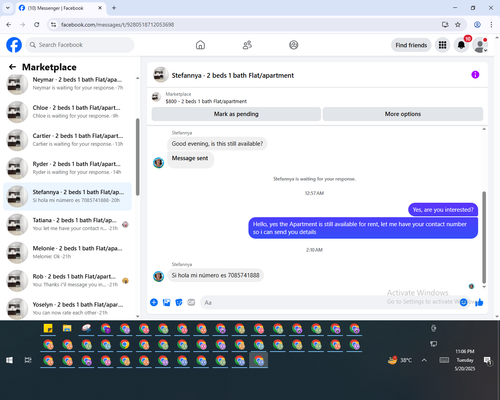Screen dimensions: 500x400
Task: Open the Cartier conversation
Action: pos(67,140)
